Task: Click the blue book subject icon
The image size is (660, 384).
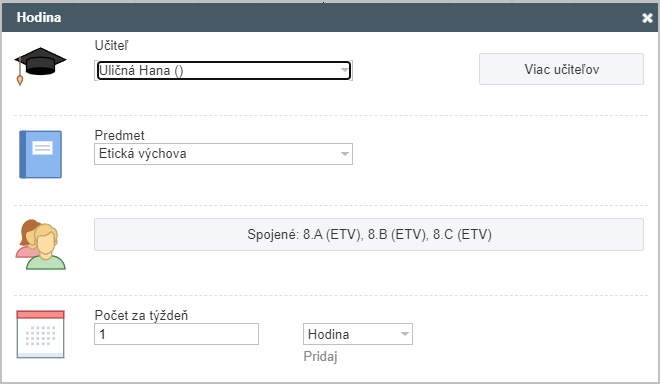Action: (x=40, y=154)
